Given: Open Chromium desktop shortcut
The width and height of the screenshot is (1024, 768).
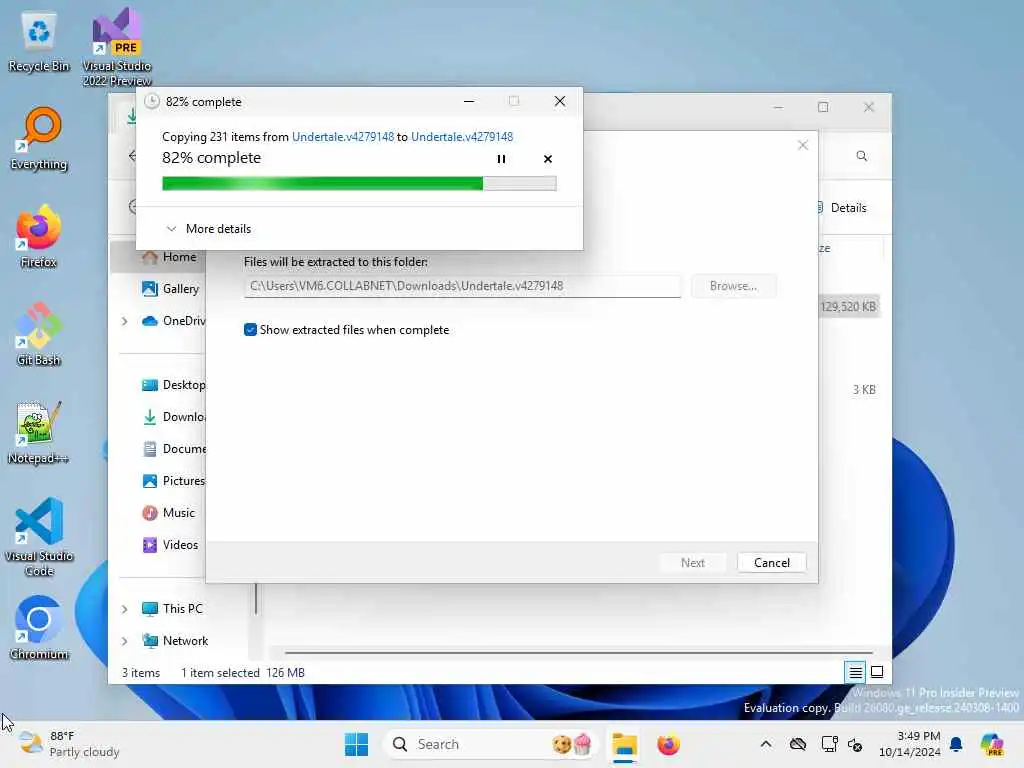Looking at the screenshot, I should pos(39,628).
